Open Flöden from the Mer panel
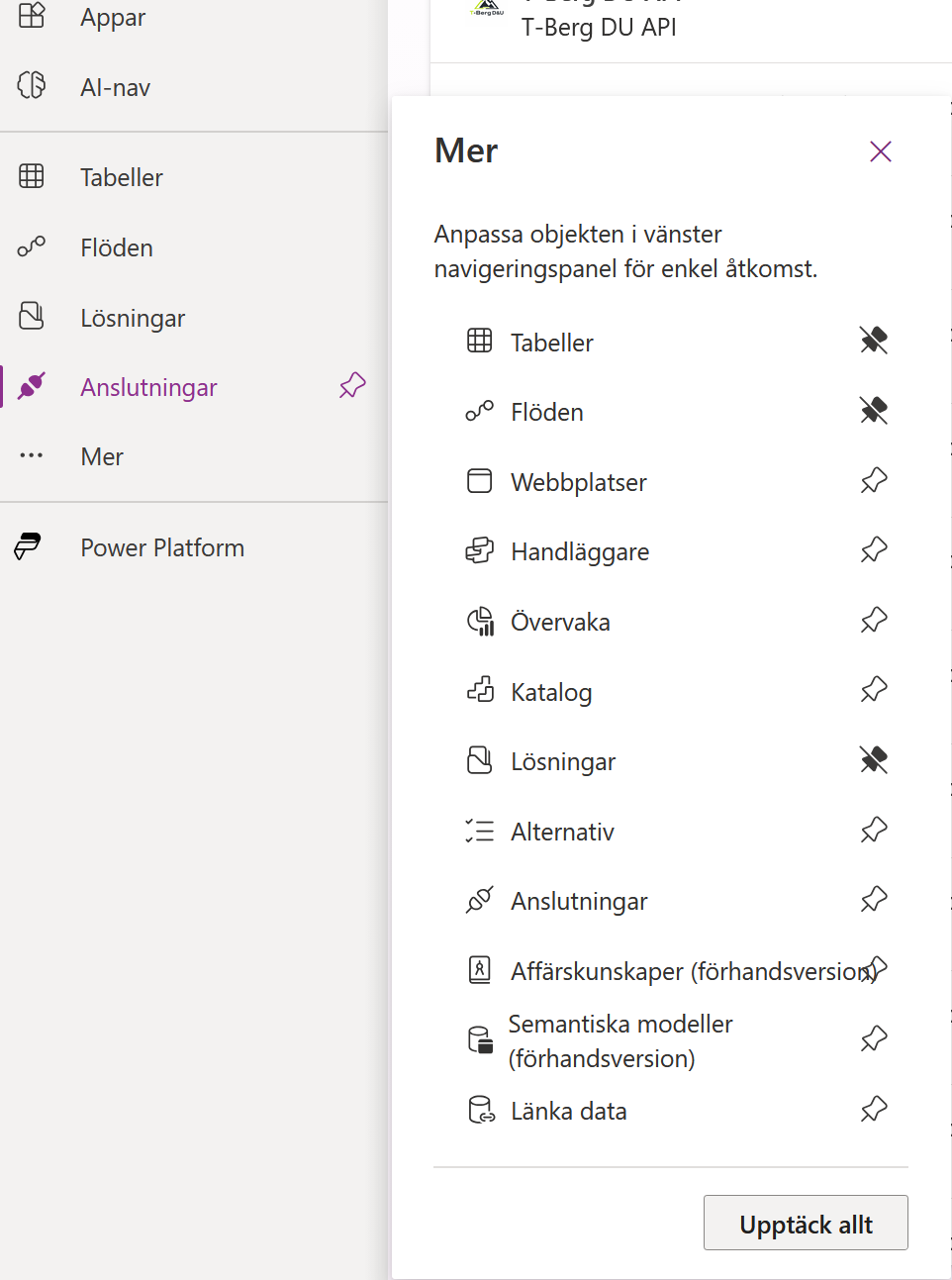This screenshot has height=1280, width=952. (x=547, y=412)
